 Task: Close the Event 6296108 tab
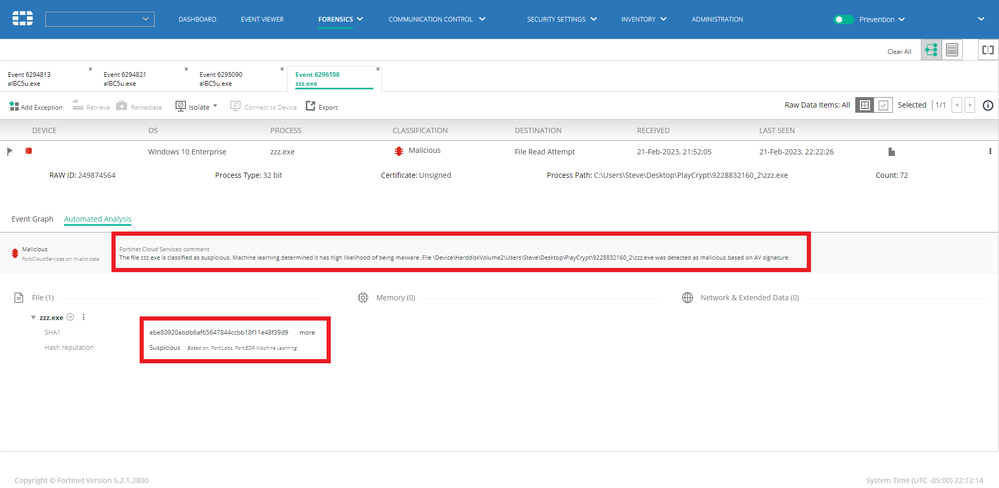pos(378,69)
